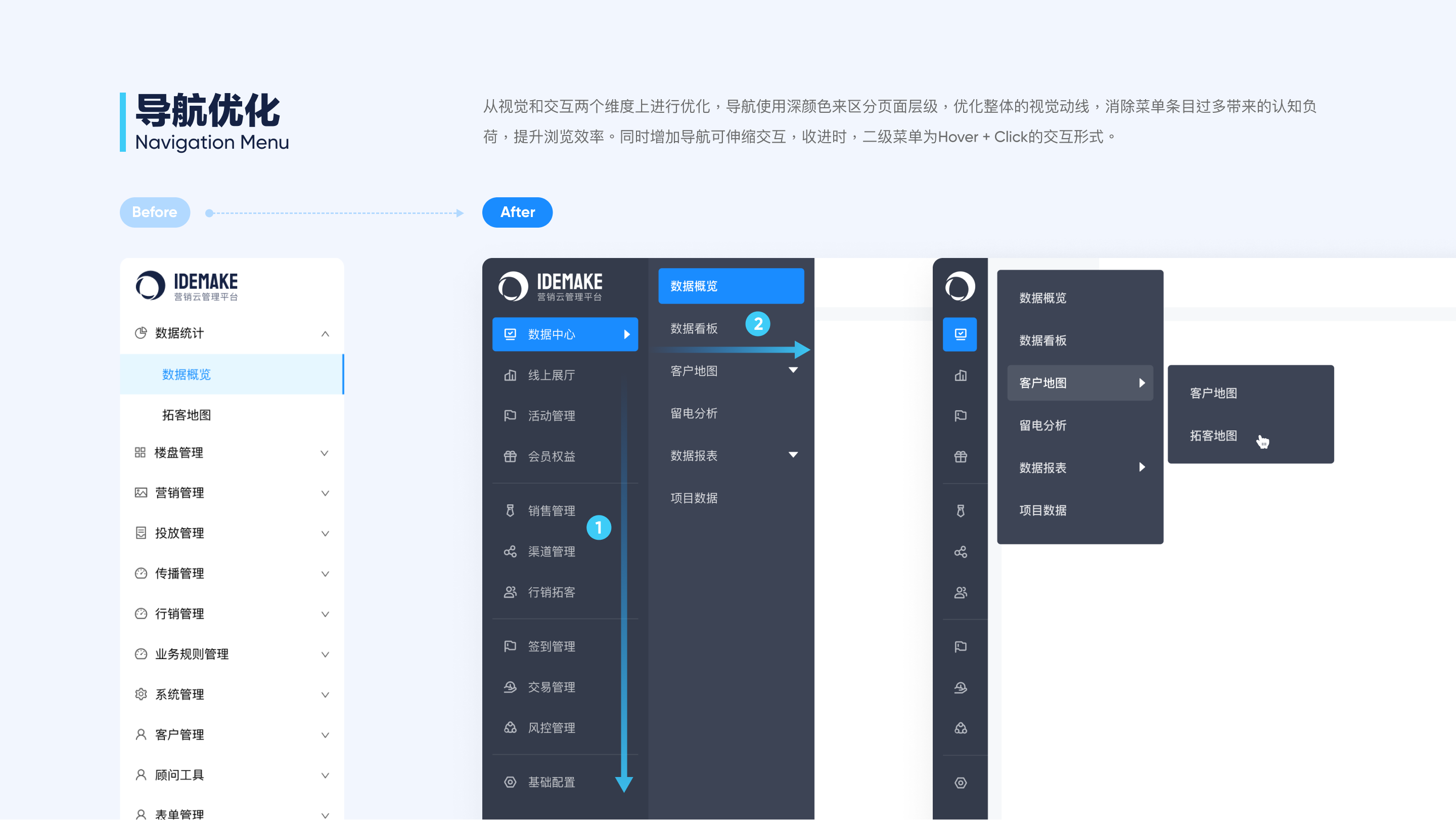Click the flag icon for 签到管理 in collapsed sidebar
The width and height of the screenshot is (1456, 820).
point(961,646)
